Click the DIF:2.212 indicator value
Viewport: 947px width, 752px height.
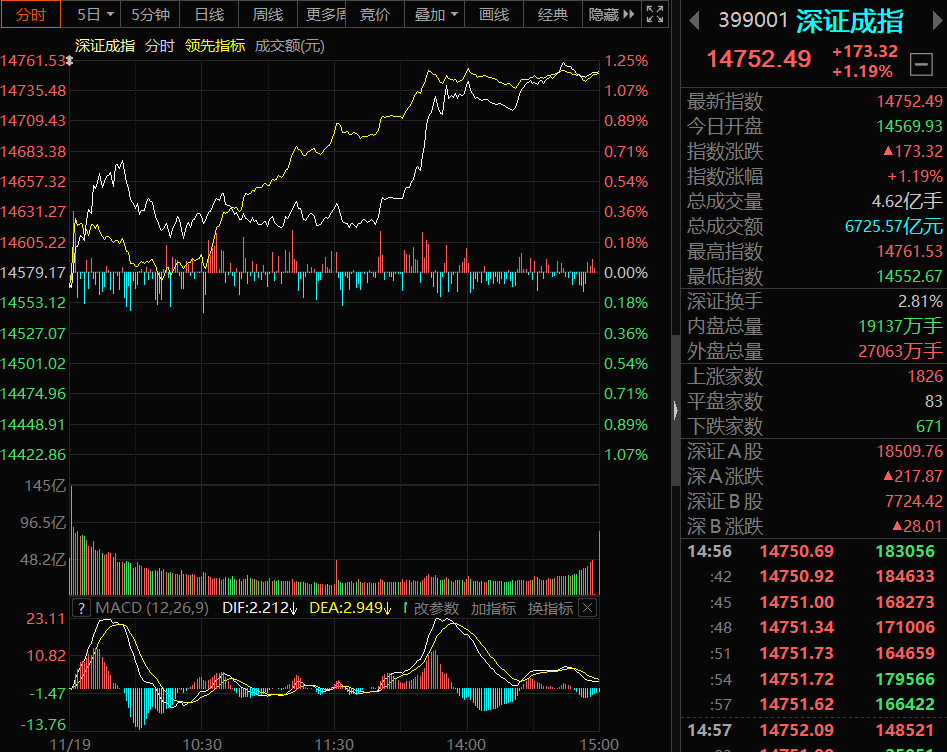click(260, 608)
